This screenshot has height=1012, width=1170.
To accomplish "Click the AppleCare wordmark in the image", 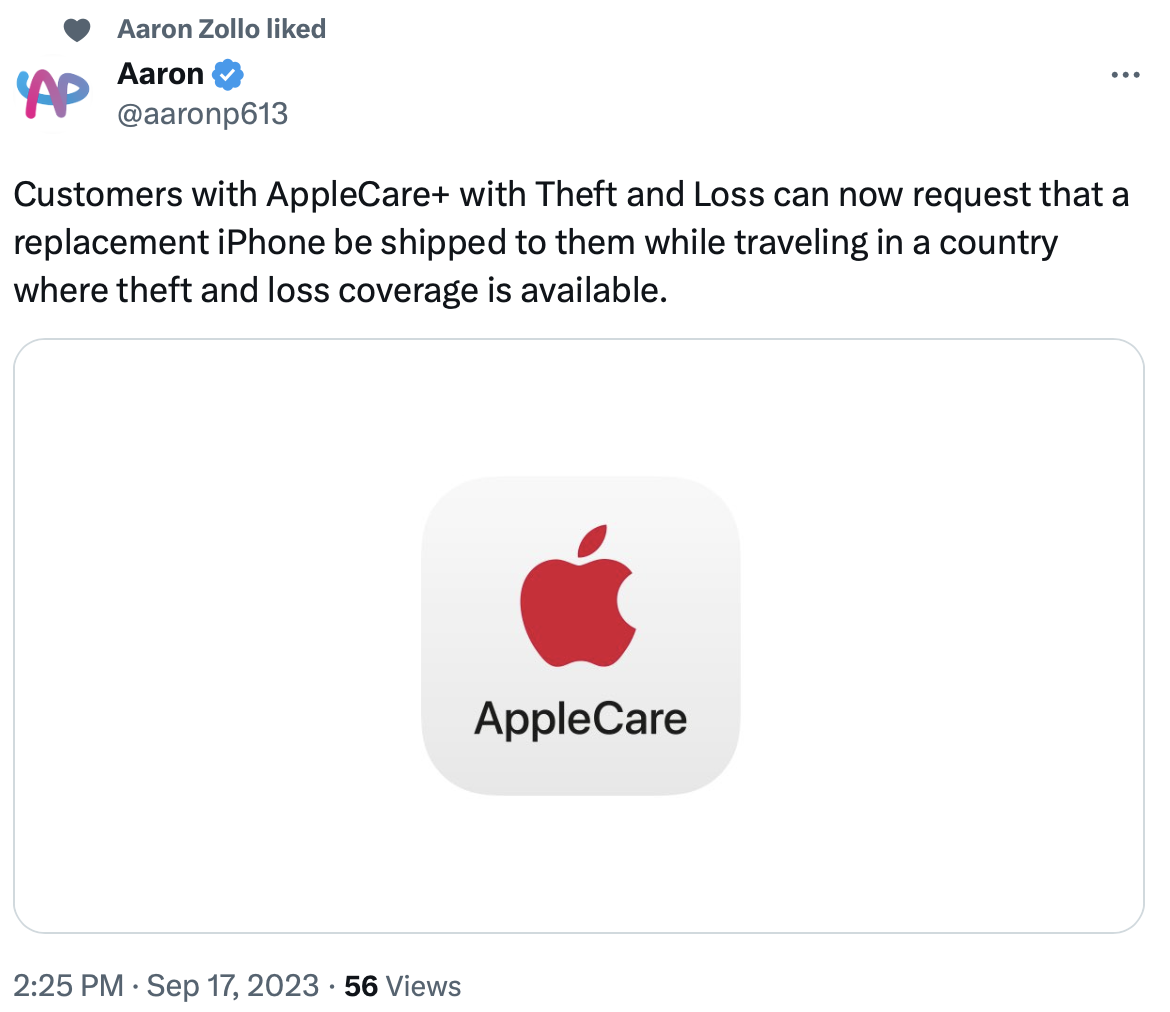I will tap(580, 718).
